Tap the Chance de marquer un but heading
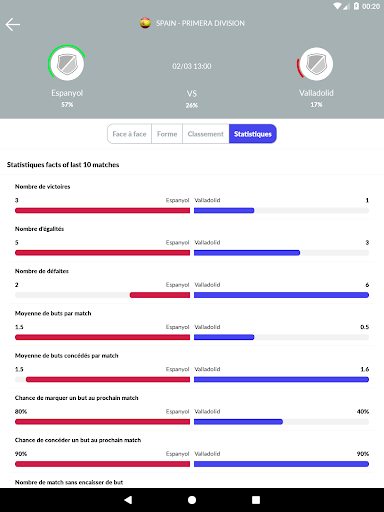Image resolution: width=384 pixels, height=512 pixels. pos(77,398)
